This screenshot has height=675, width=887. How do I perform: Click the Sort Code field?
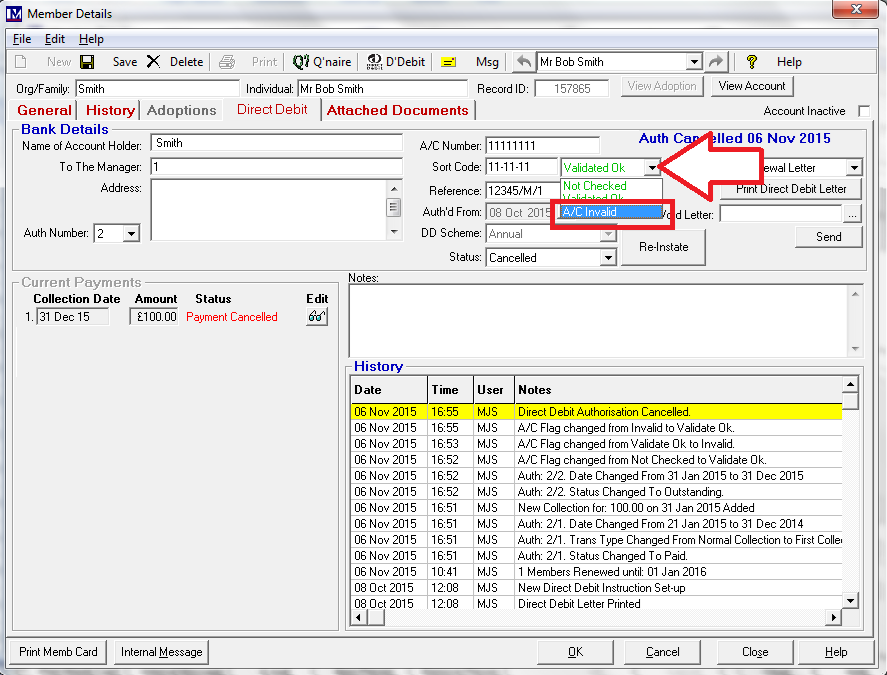tap(522, 167)
